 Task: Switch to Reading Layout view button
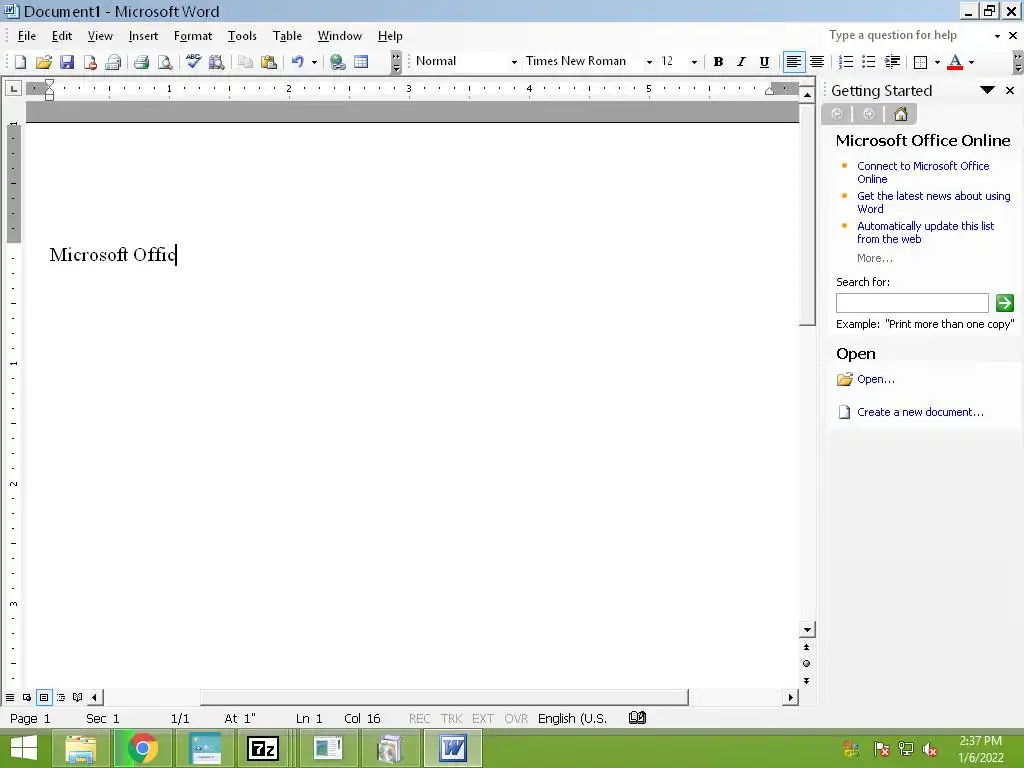click(x=78, y=697)
